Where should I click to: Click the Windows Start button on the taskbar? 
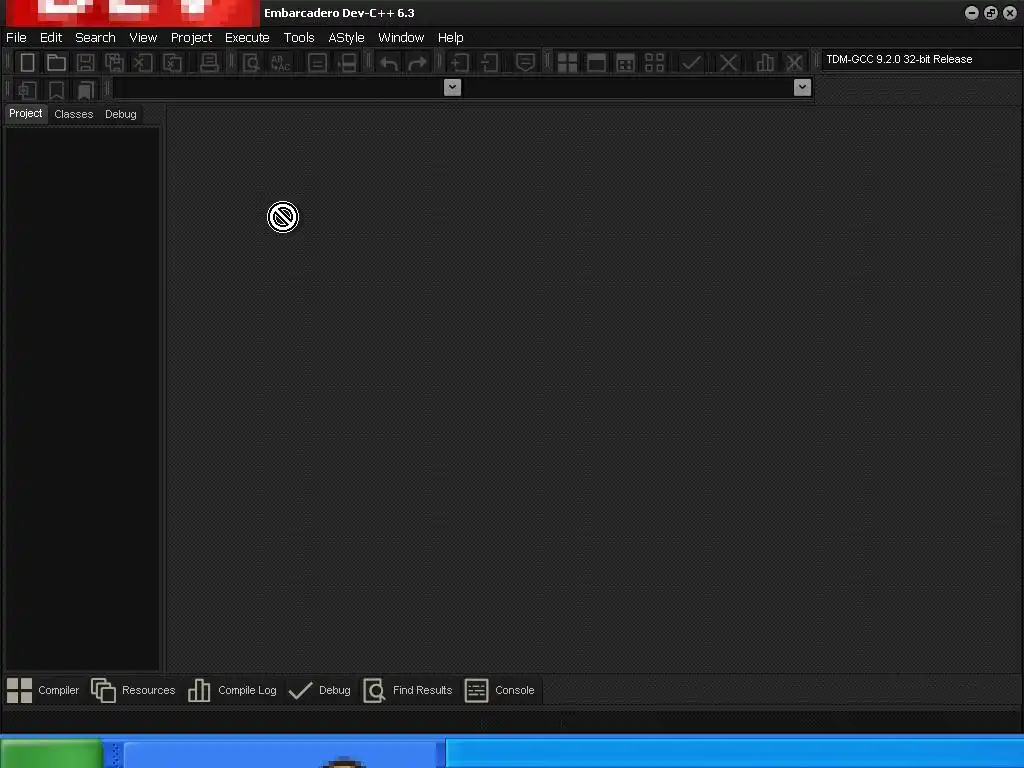pos(51,753)
